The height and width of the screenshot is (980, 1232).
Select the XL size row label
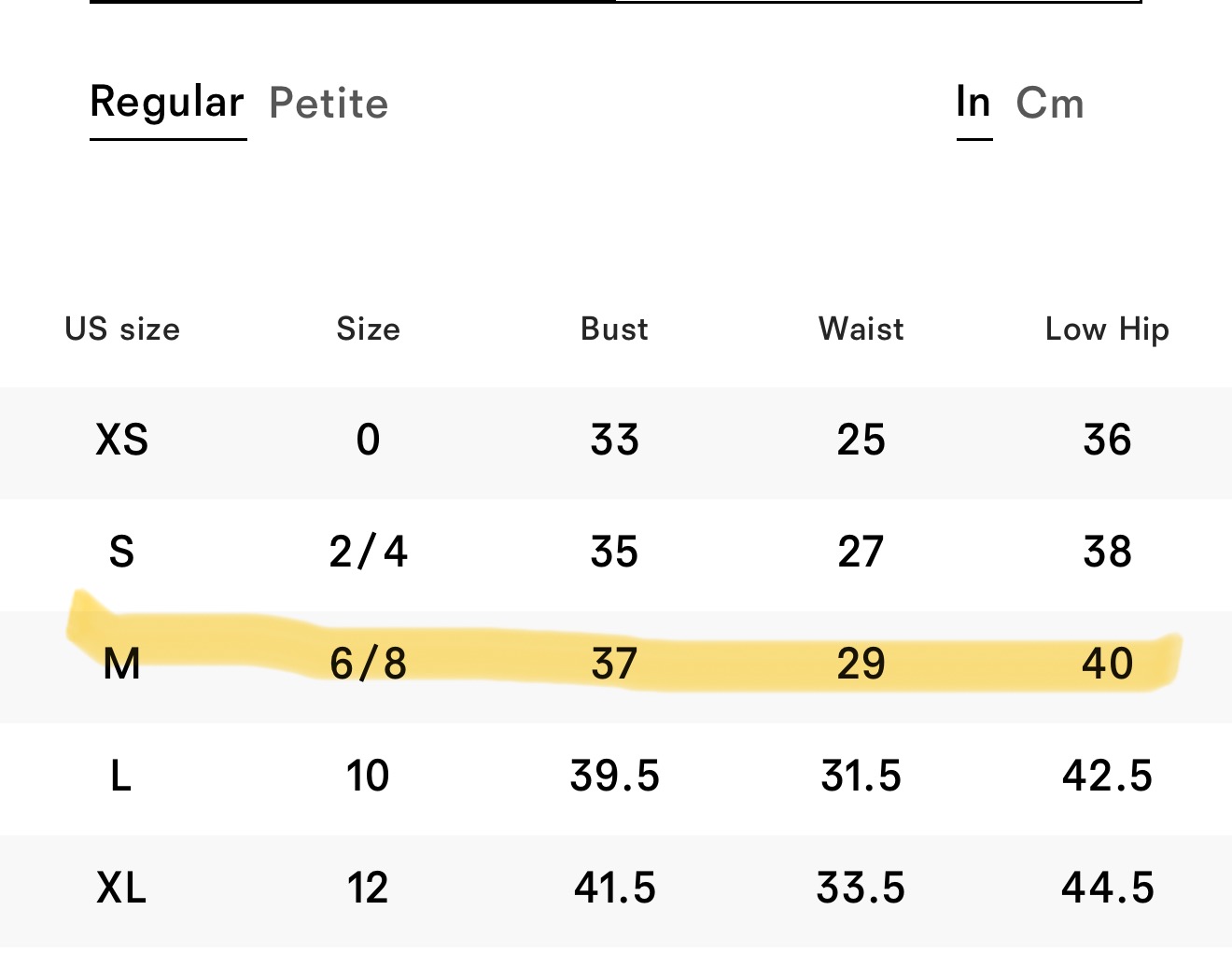coord(122,888)
